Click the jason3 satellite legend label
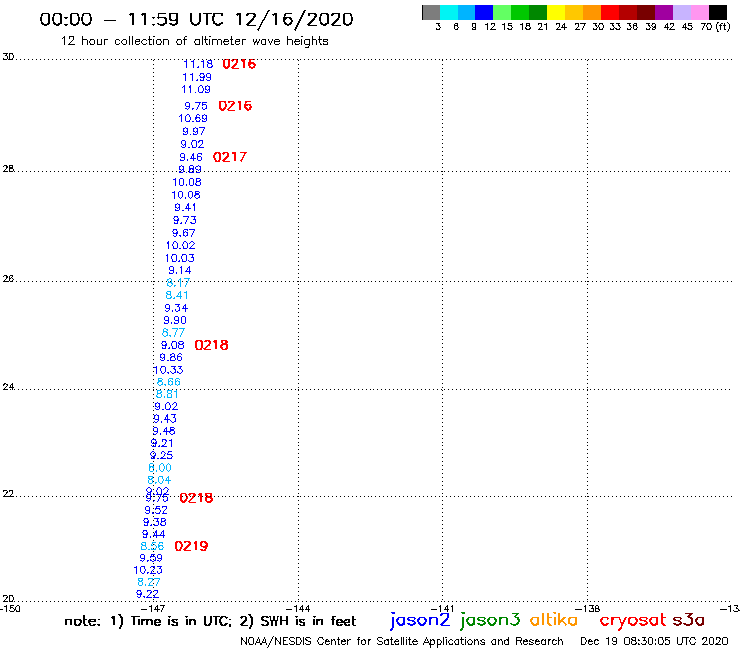 490,620
